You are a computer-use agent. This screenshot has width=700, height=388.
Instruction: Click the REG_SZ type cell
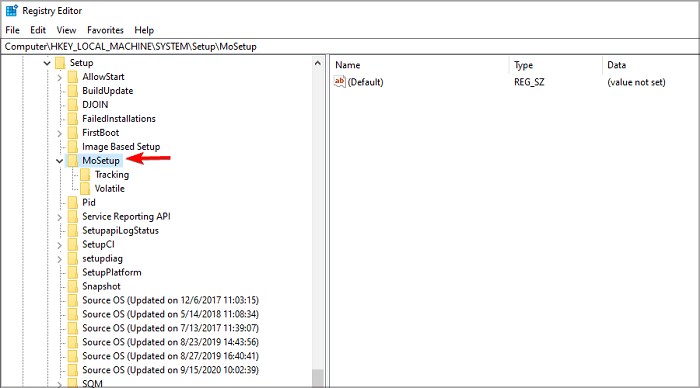(x=529, y=82)
